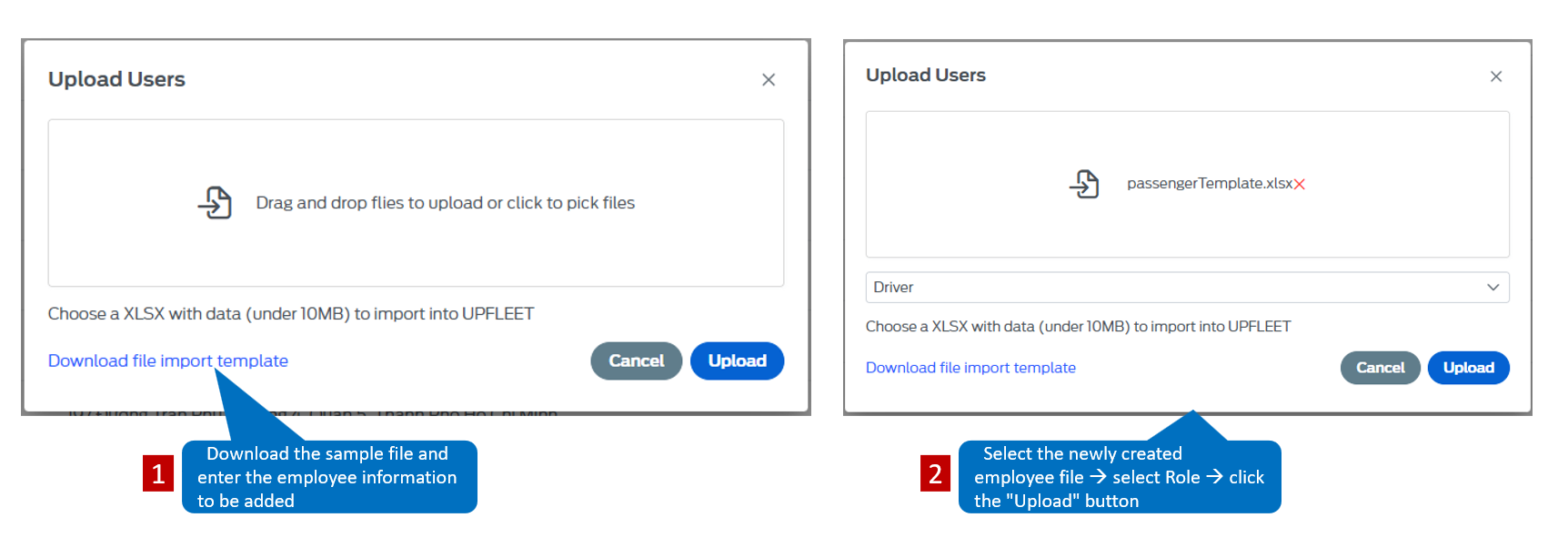Expand the chevron arrow of the Driver field
The image size is (1568, 538).
click(1493, 287)
